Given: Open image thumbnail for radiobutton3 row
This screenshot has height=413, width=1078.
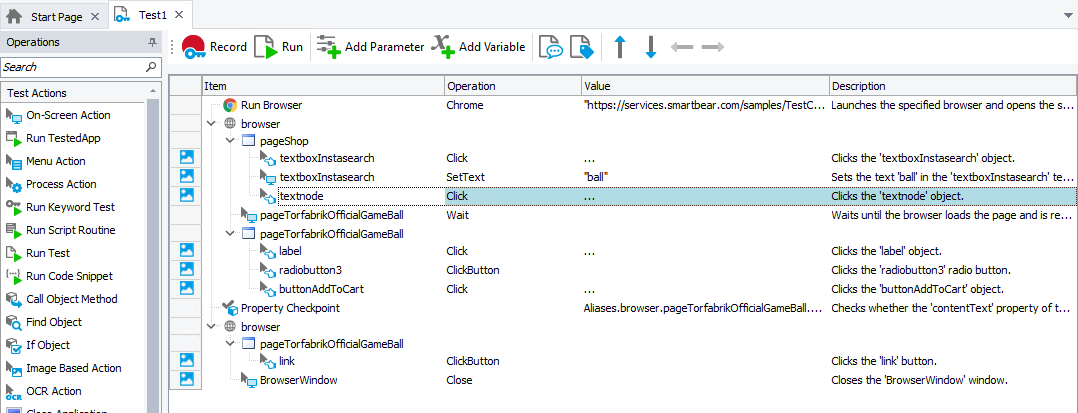Looking at the screenshot, I should click(x=187, y=269).
